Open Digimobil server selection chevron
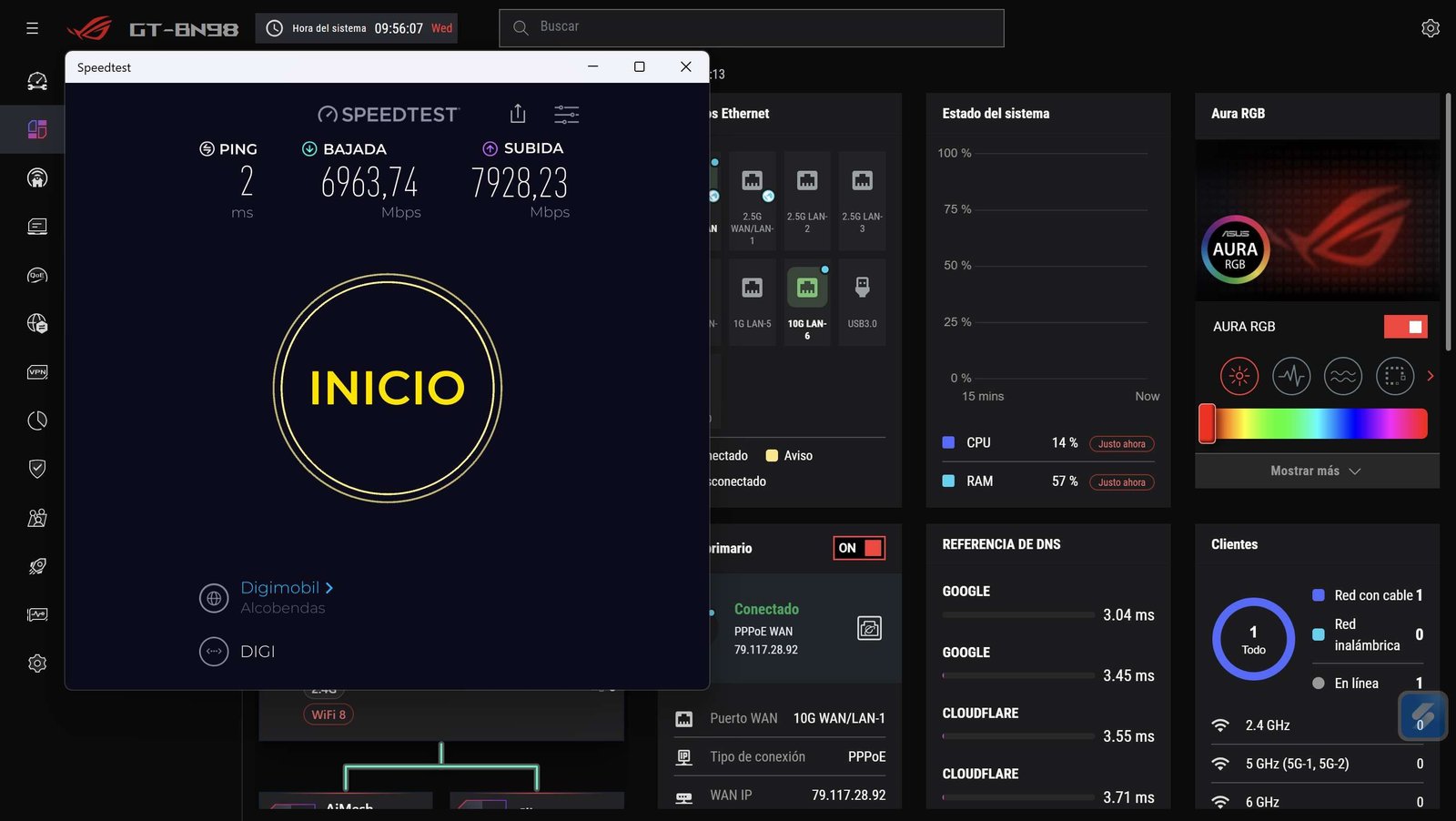The width and height of the screenshot is (1456, 821). pos(329,588)
